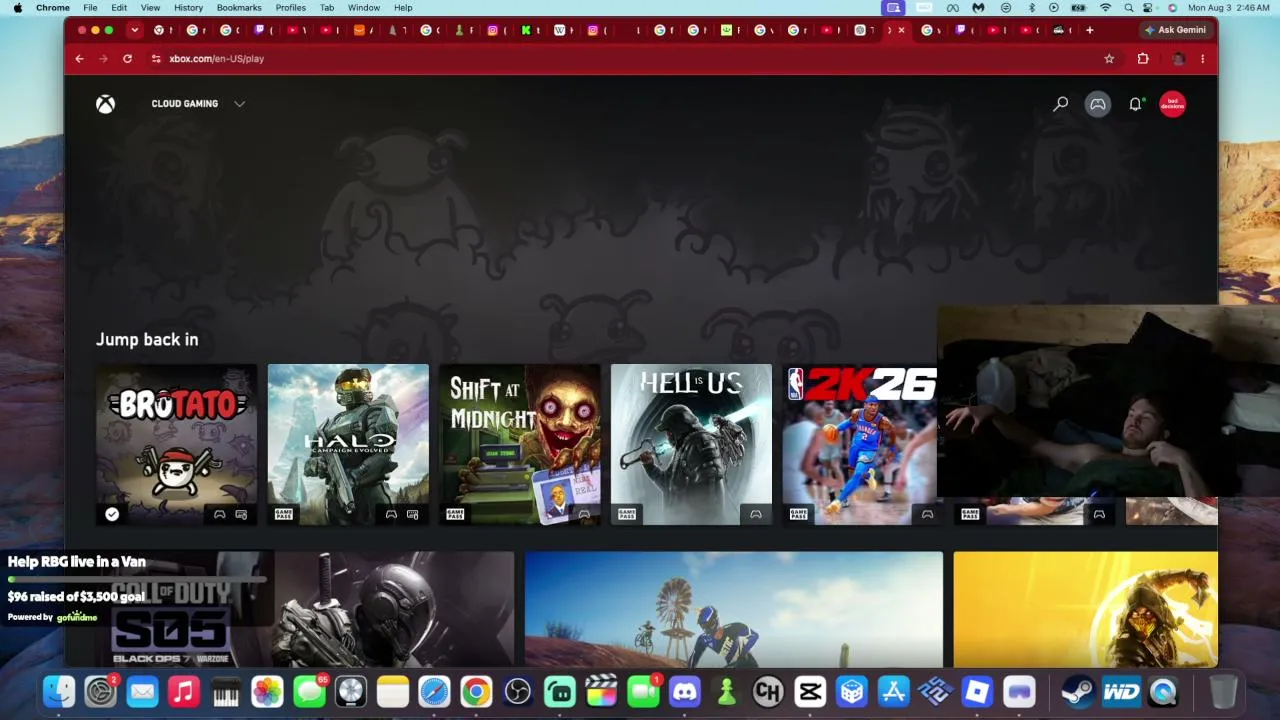Open Roblox from the Dock
The image size is (1280, 720).
pyautogui.click(x=977, y=691)
